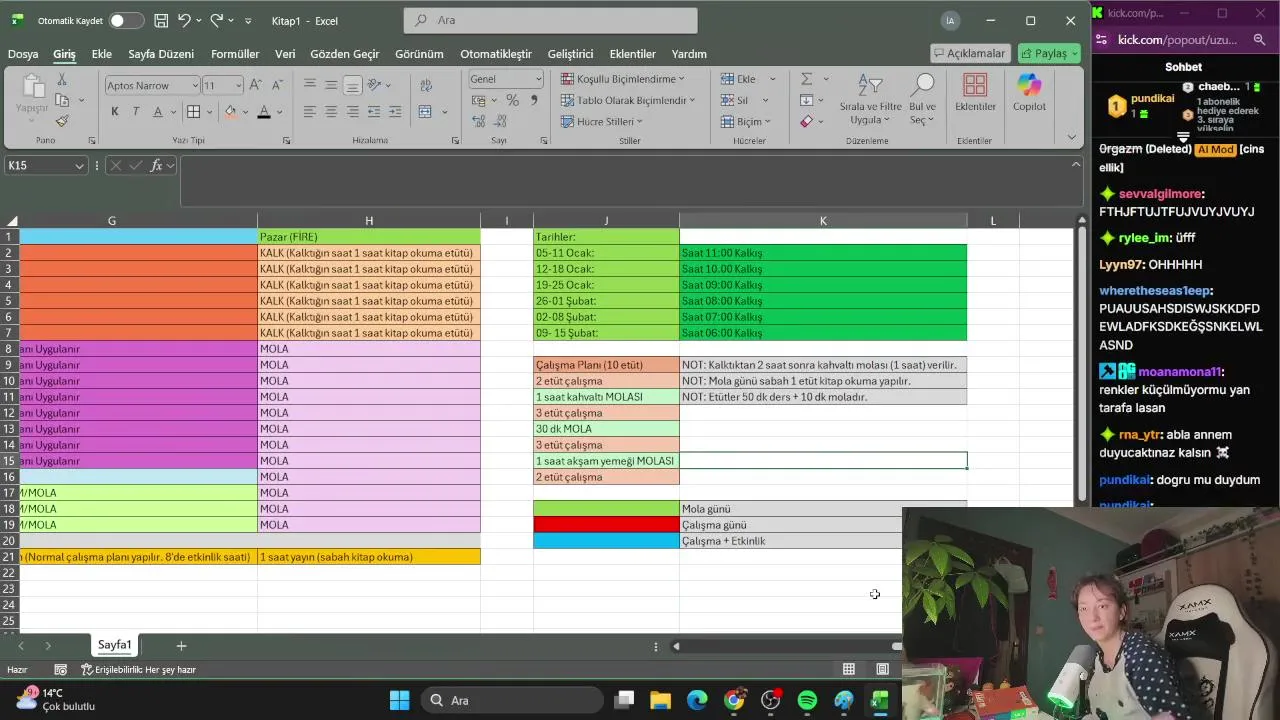Screen dimensions: 1280x720
Task: Open the Copilot button
Action: (1029, 92)
